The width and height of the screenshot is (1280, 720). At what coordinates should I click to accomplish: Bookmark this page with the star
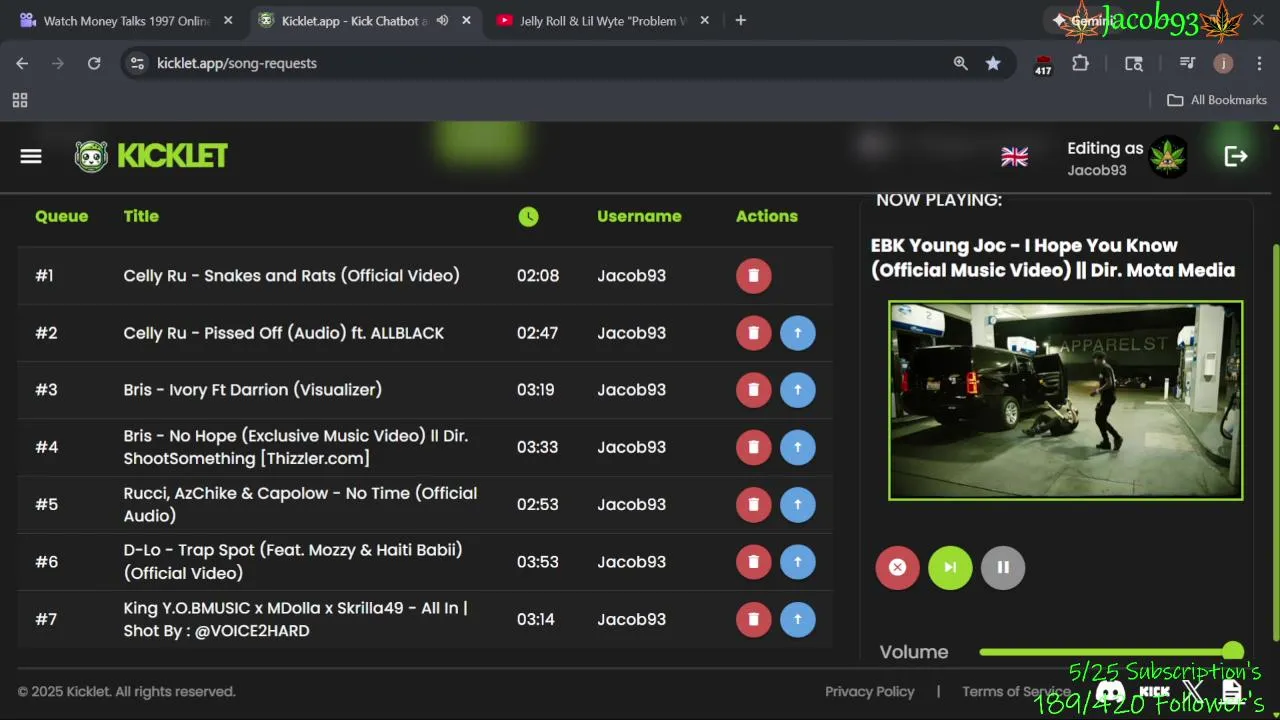993,63
